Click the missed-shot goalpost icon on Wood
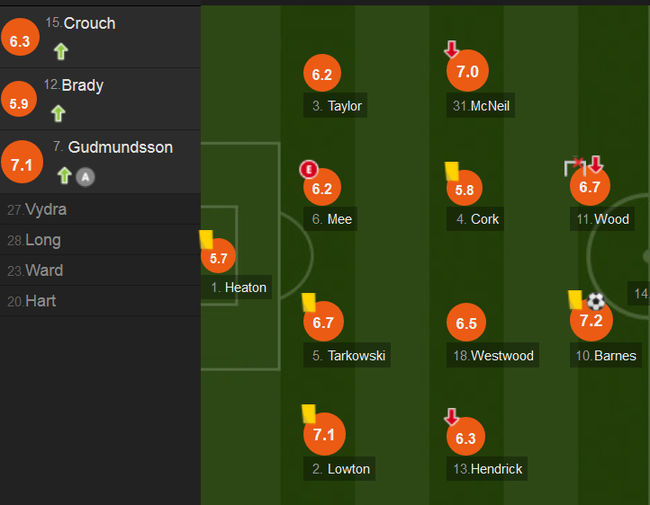This screenshot has width=650, height=505. pos(574,167)
